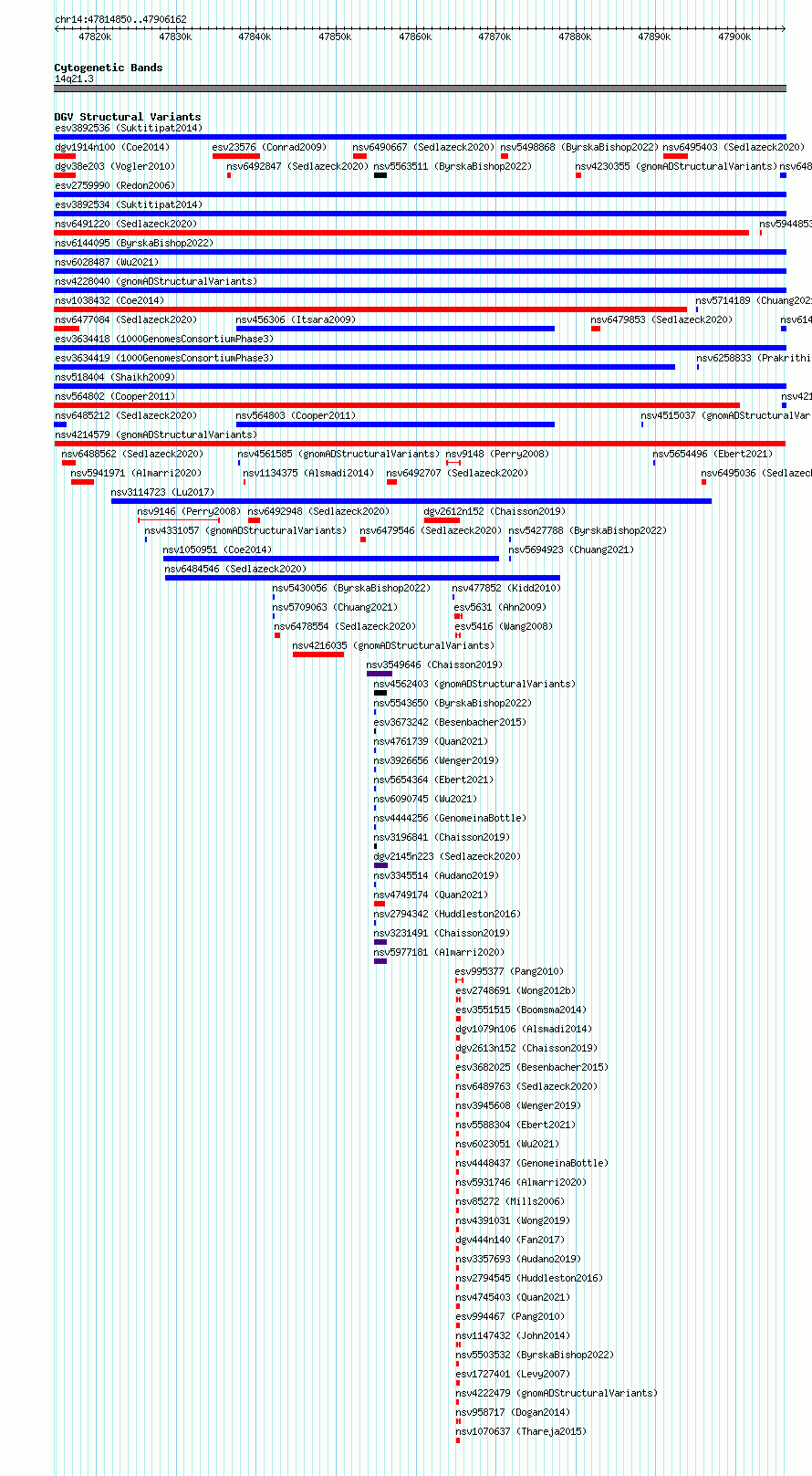Select dgv2612n152 (Chaisson2019) label
The height and width of the screenshot is (1476, 812).
point(494,511)
